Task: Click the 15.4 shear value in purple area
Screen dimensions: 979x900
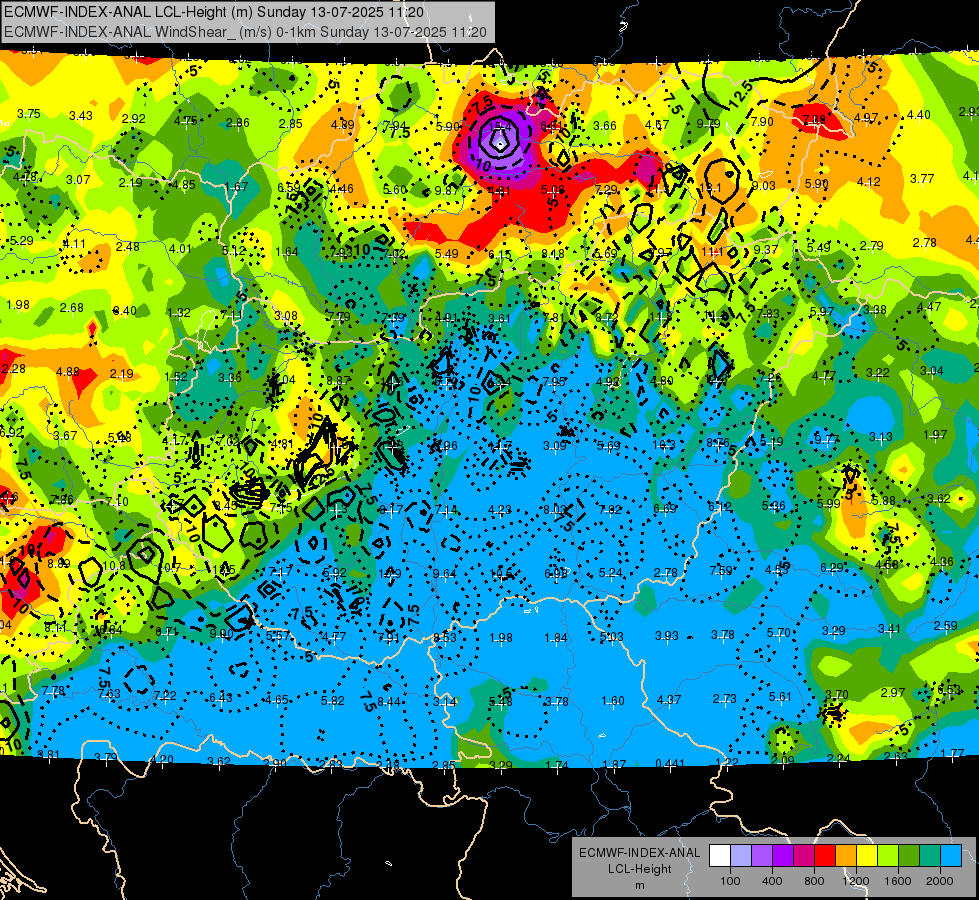Action: tap(500, 127)
